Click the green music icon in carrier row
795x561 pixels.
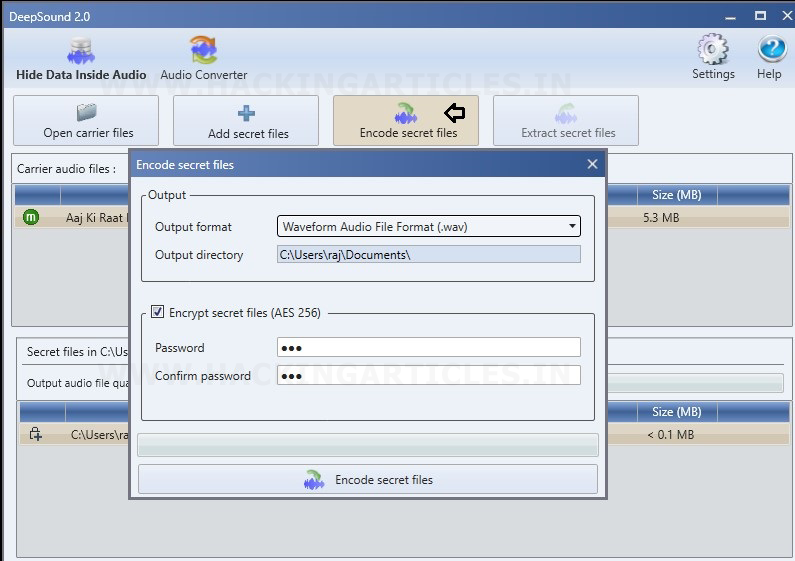31,218
